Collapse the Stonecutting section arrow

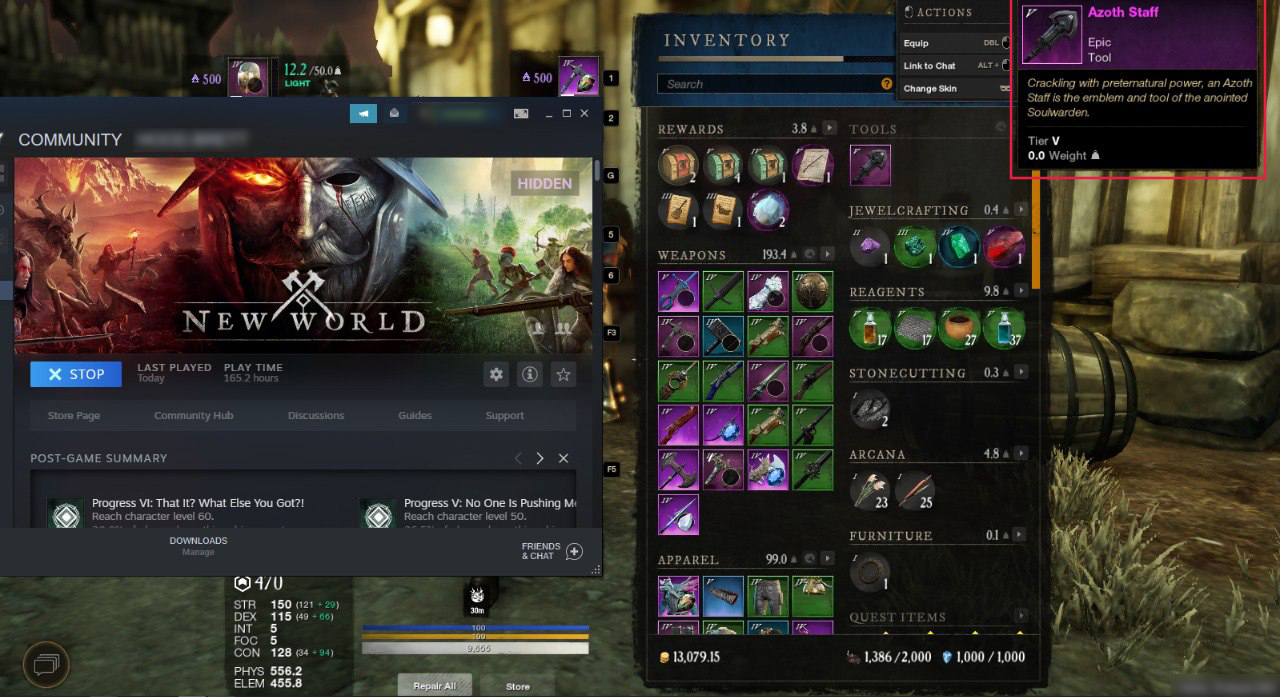[x=1021, y=373]
